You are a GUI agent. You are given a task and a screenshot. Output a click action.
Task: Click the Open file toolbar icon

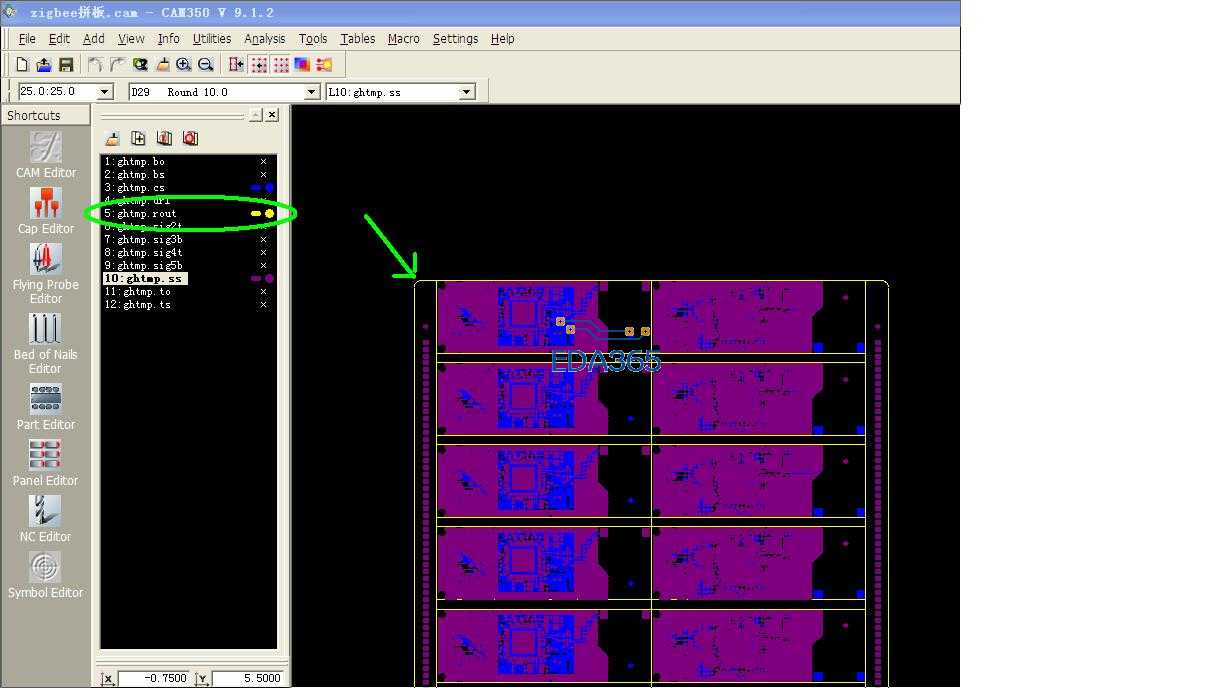pos(44,64)
